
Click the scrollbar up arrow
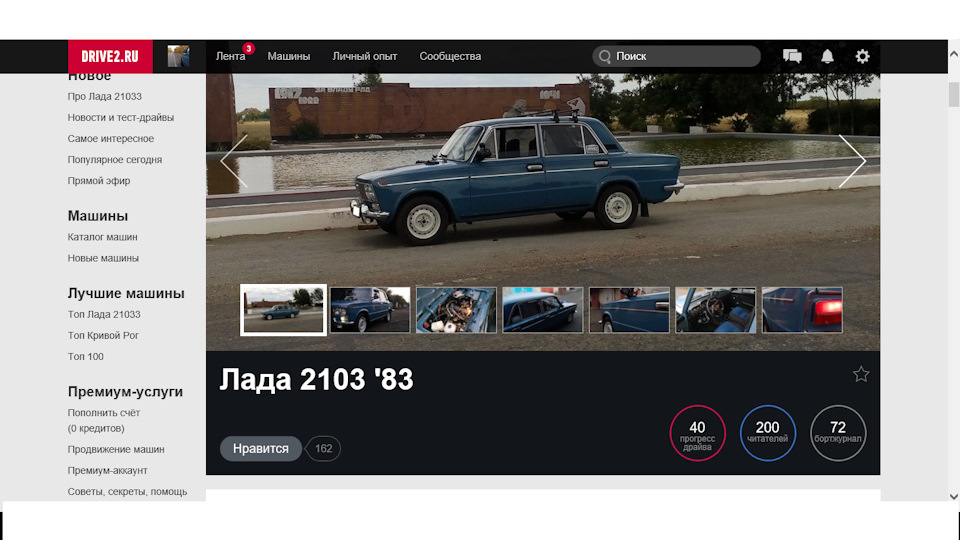[x=954, y=54]
